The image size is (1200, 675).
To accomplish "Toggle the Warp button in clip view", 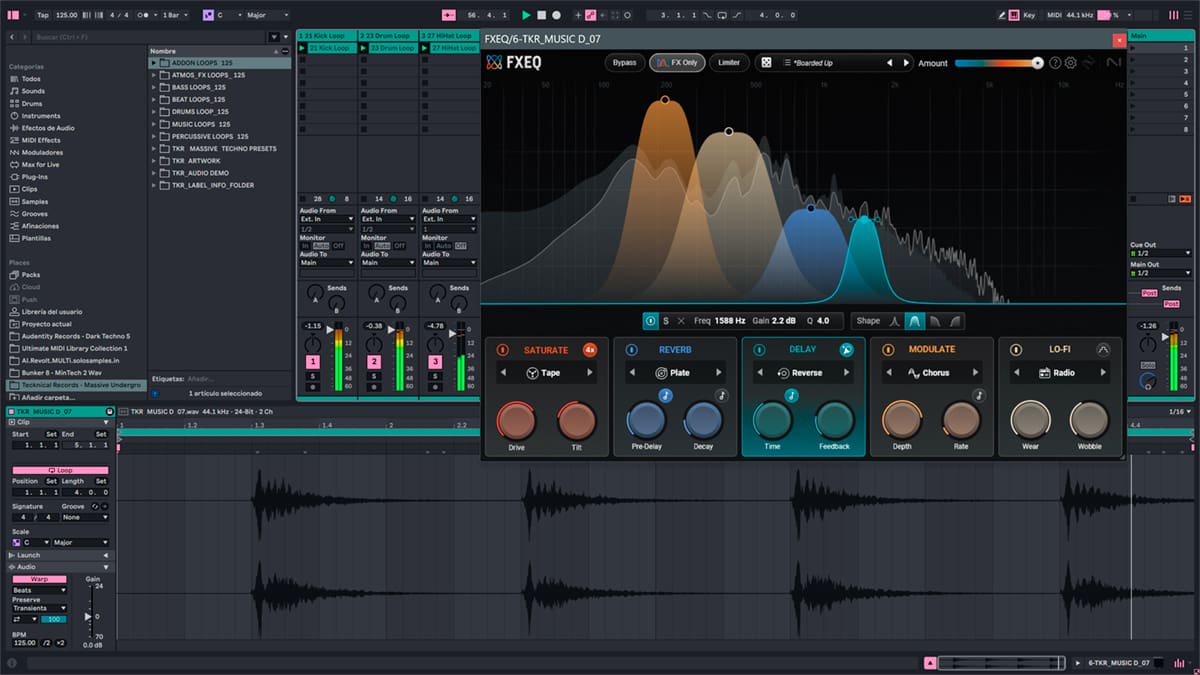I will (40, 579).
